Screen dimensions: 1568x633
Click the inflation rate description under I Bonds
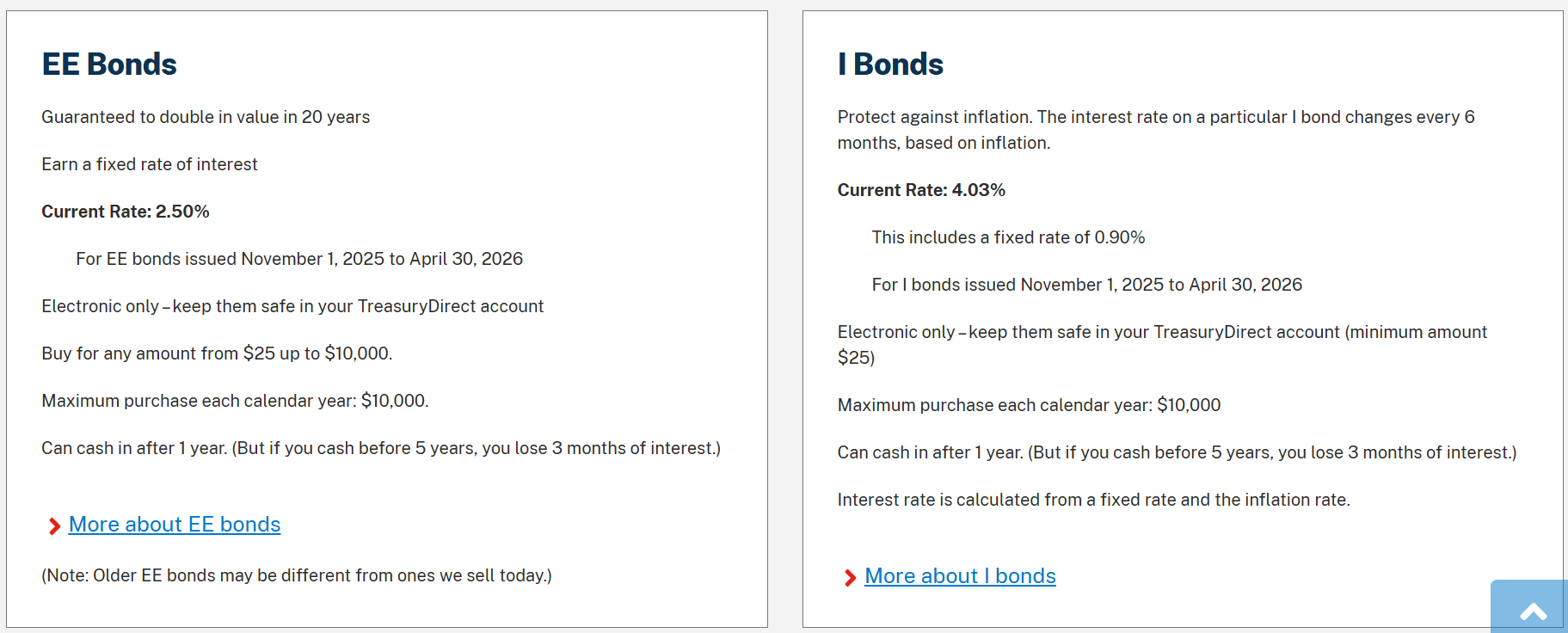[1093, 499]
